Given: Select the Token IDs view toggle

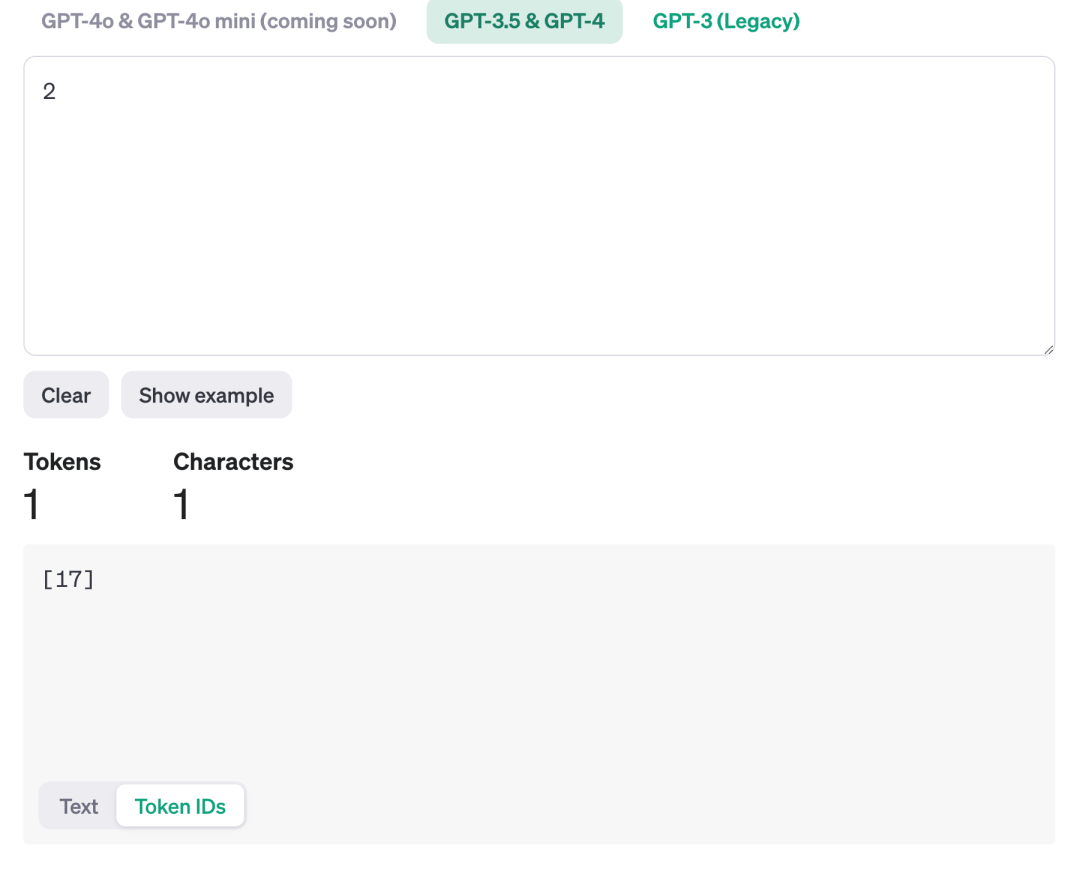Looking at the screenshot, I should pos(180,806).
